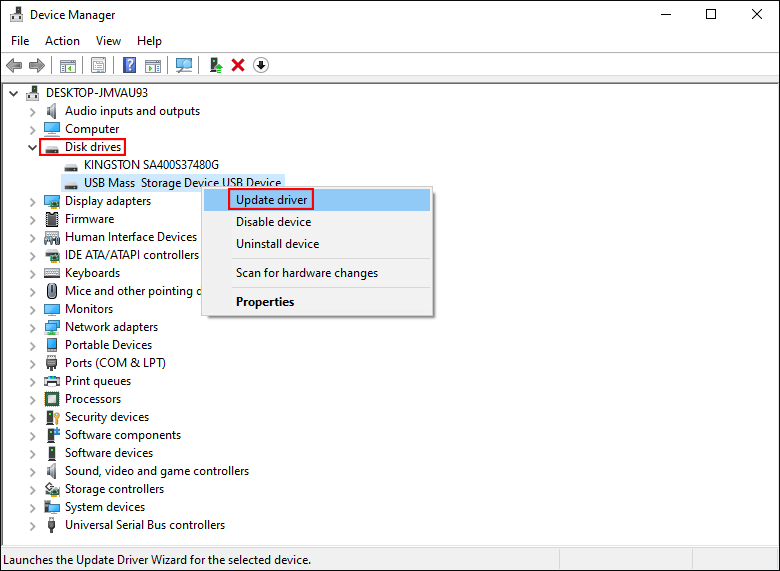Click the Forward arrow toolbar icon
The height and width of the screenshot is (571, 780).
point(37,65)
